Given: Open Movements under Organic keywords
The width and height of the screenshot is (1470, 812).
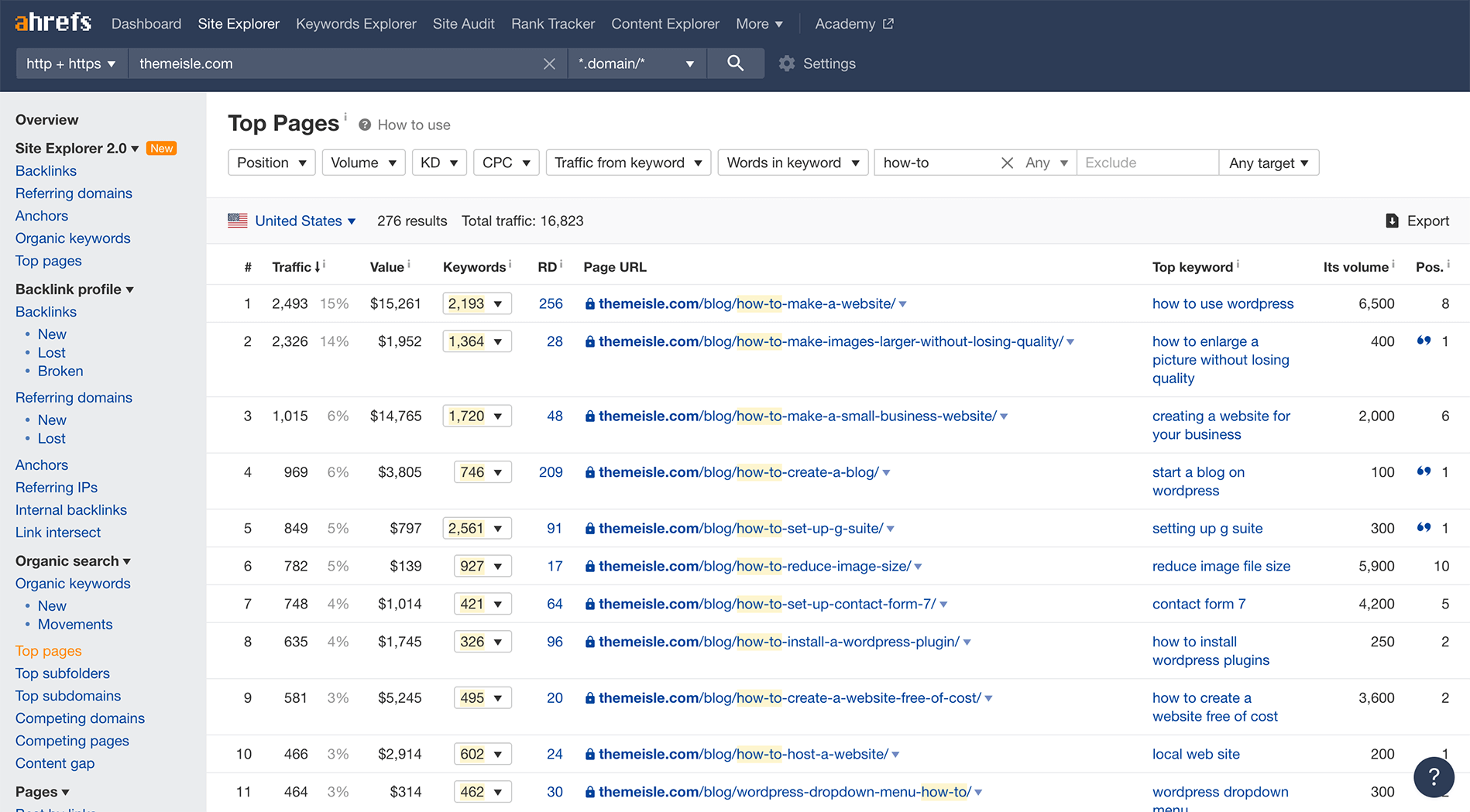Looking at the screenshot, I should point(75,625).
